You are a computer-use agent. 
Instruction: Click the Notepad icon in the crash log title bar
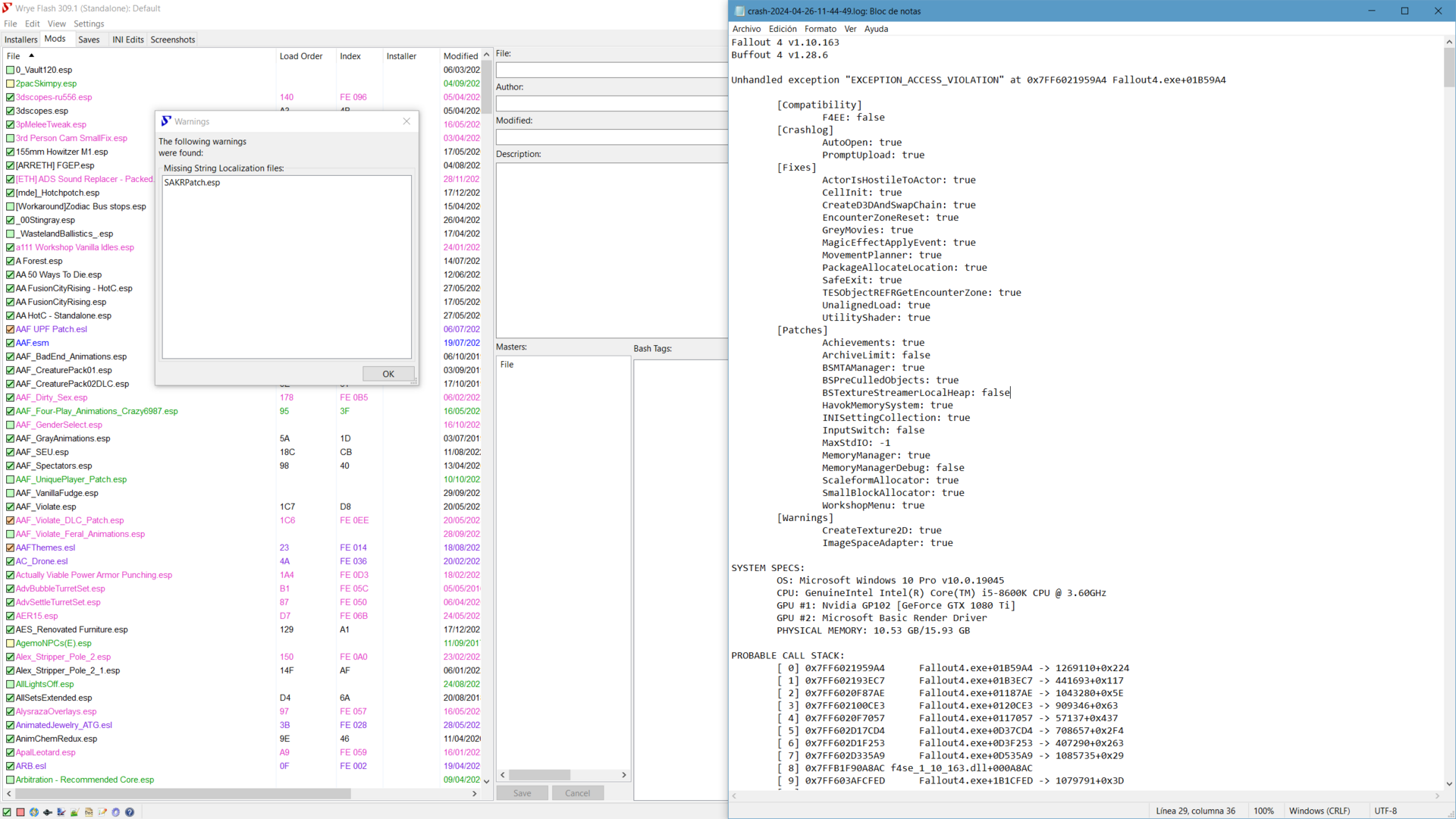[x=739, y=11]
